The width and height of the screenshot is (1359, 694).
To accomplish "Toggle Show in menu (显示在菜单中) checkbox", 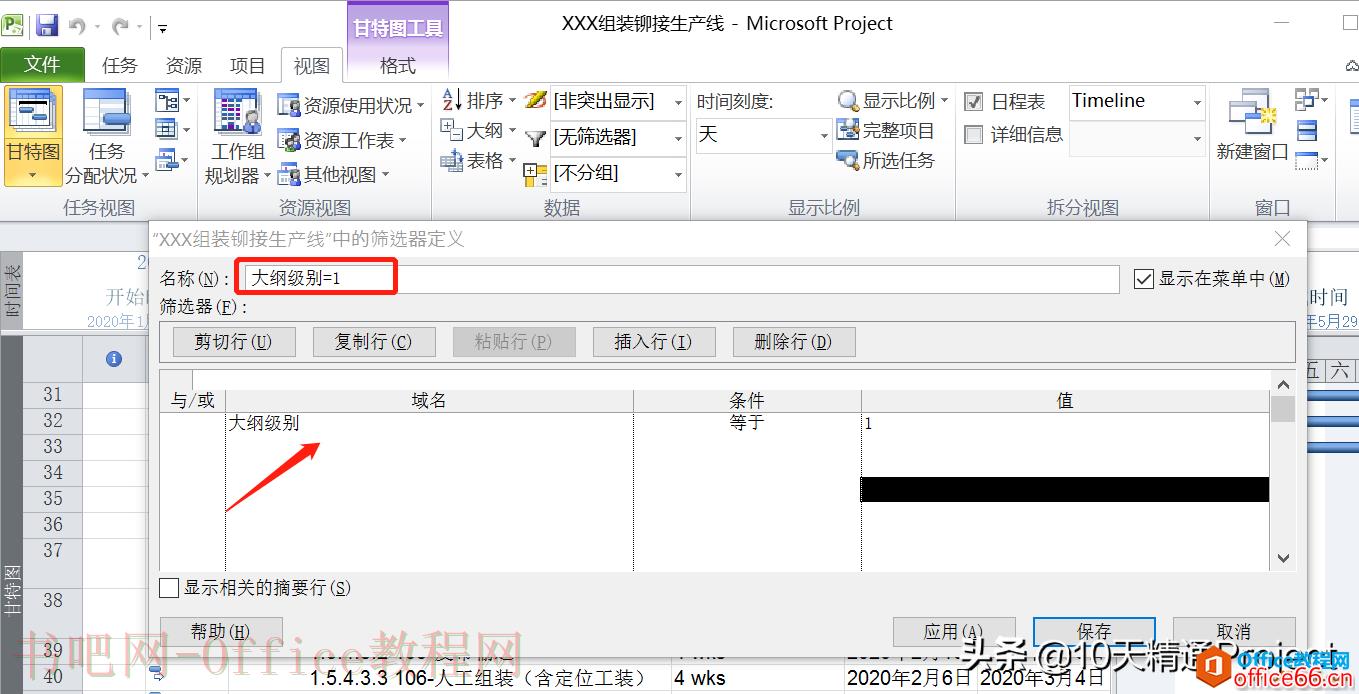I will pos(1144,279).
